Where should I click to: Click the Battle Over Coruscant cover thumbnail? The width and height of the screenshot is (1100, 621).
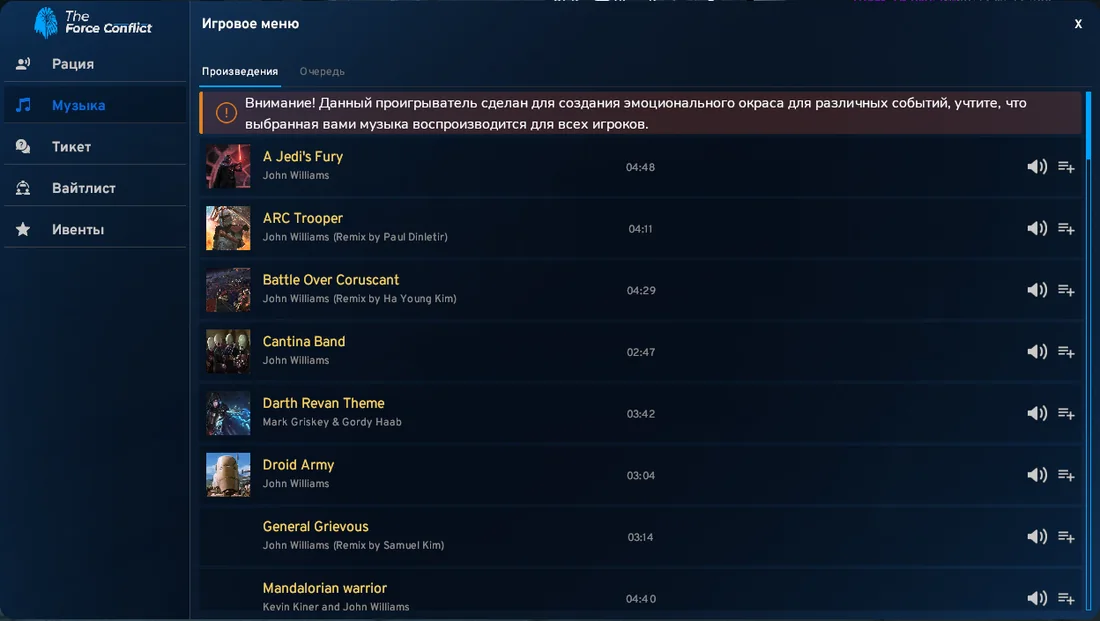click(228, 290)
